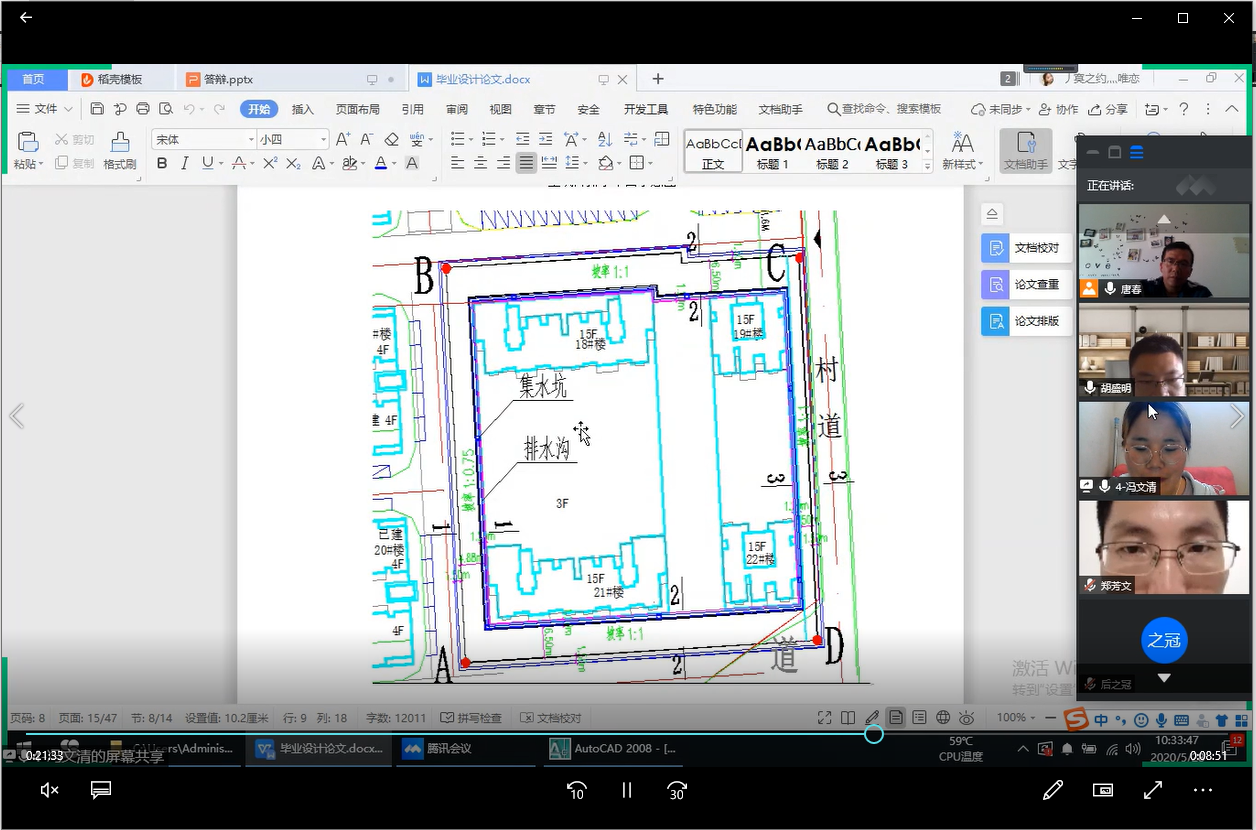The image size is (1256, 830).
Task: Open the 文件 menu dropdown
Action: point(45,109)
